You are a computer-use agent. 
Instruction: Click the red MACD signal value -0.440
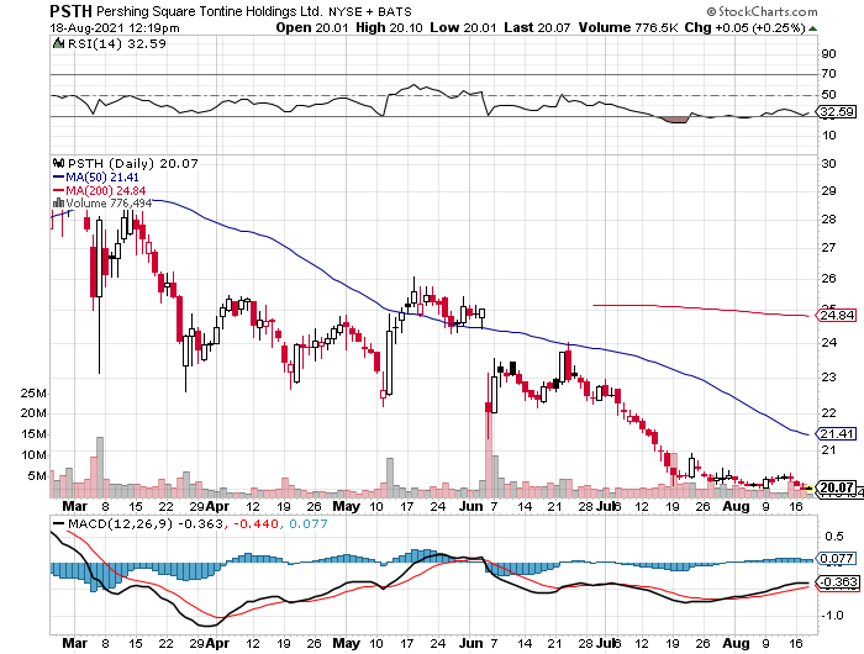pyautogui.click(x=256, y=523)
